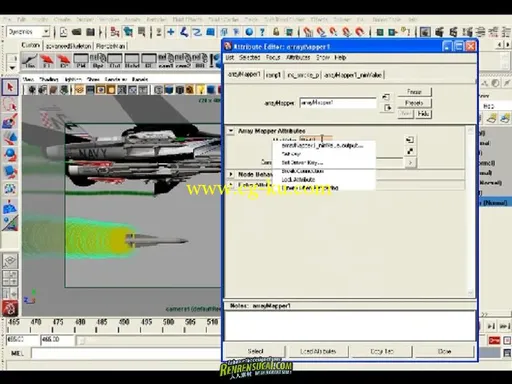Click the small arrow button right of ramp field
512x384 pixels.
(410, 163)
